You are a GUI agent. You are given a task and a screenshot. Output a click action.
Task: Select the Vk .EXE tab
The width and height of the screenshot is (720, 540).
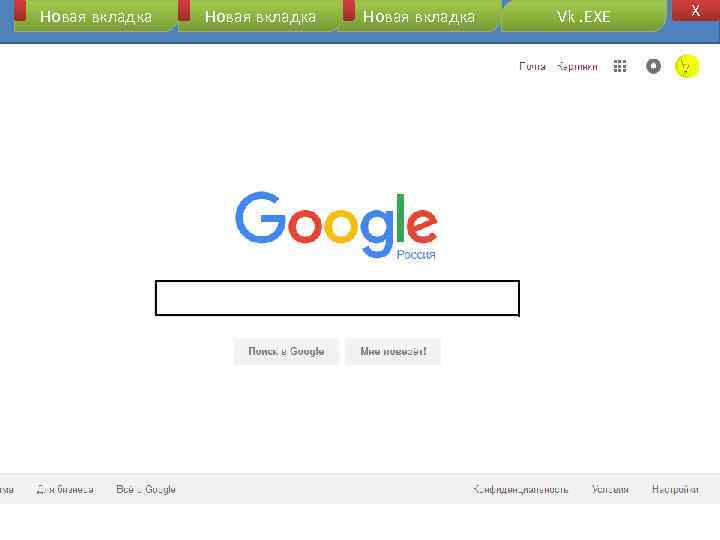coord(584,17)
